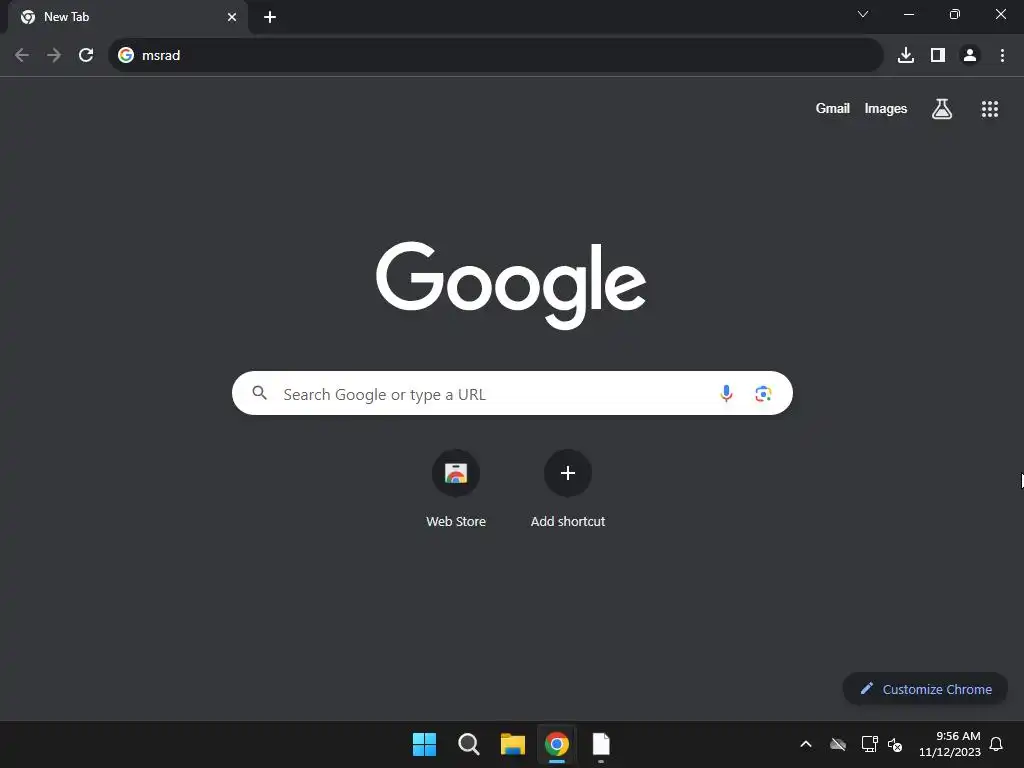Open Search Labs flask icon

[941, 108]
